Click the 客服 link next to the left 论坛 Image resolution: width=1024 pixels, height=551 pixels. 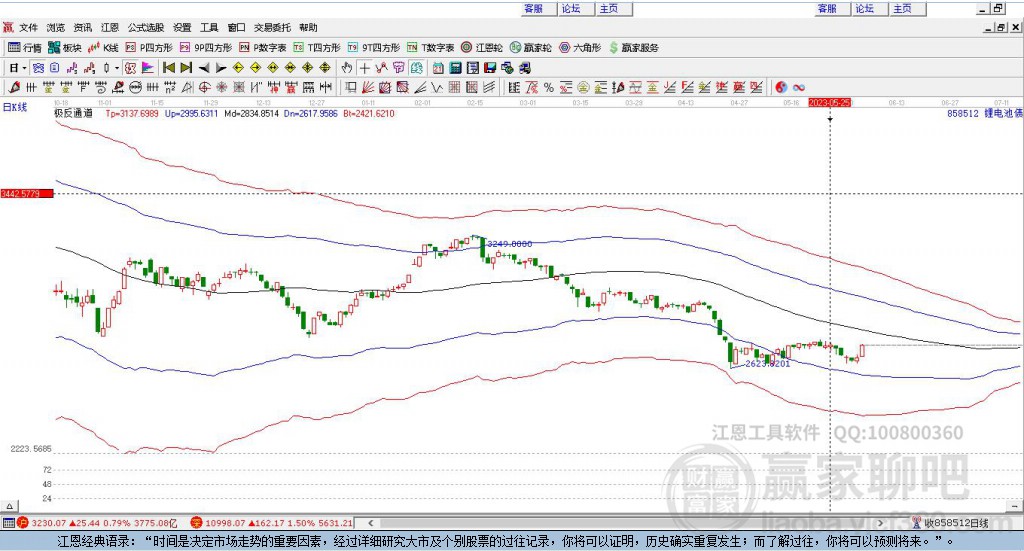pos(534,8)
